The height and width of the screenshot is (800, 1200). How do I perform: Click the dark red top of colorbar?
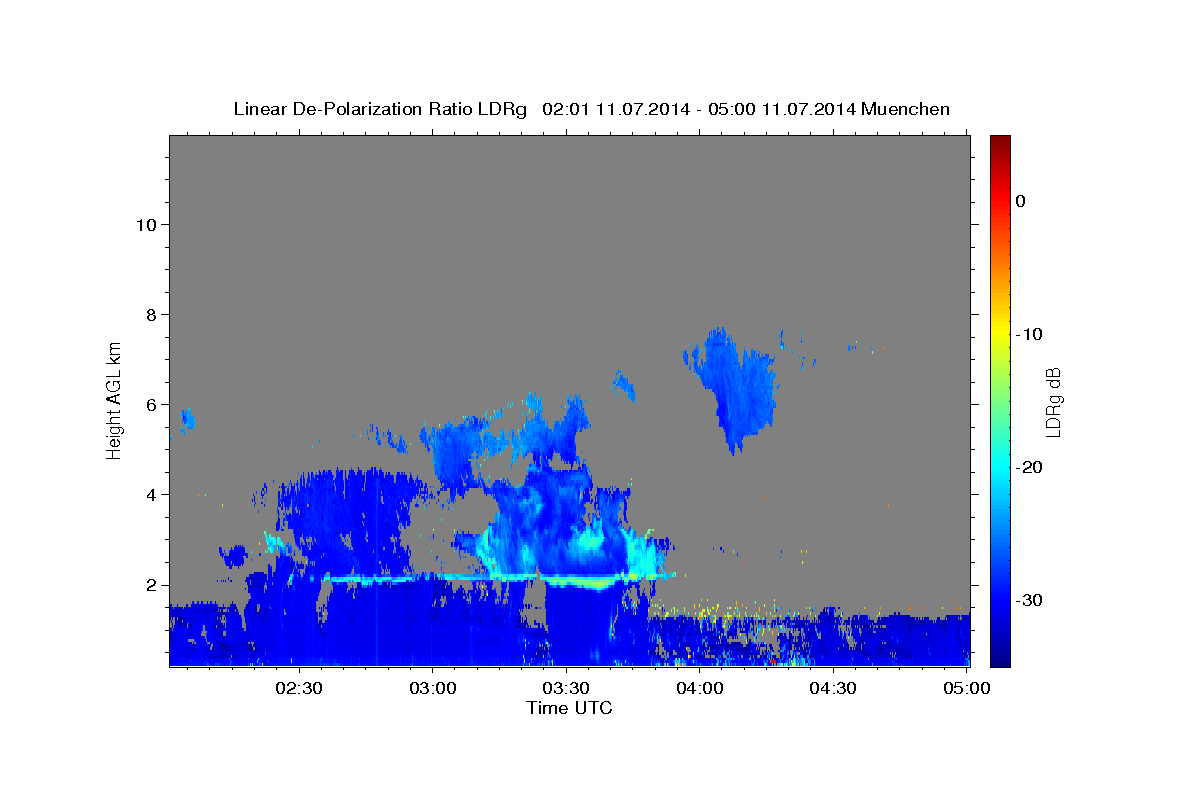1000,143
